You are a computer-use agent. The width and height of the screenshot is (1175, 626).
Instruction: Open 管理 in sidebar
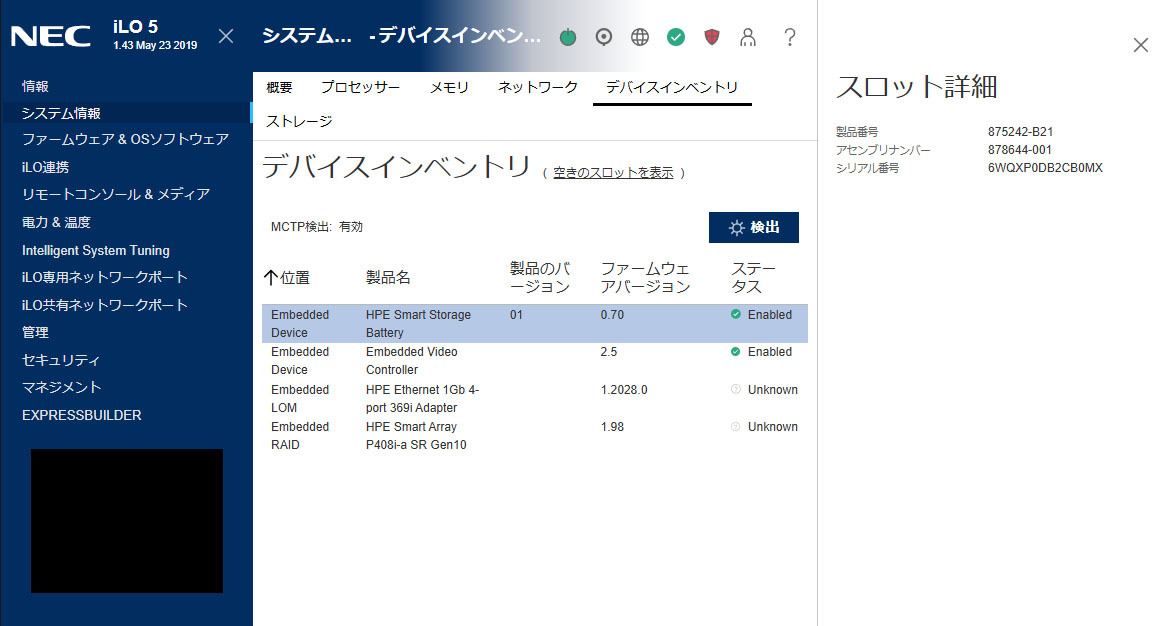[x=35, y=332]
